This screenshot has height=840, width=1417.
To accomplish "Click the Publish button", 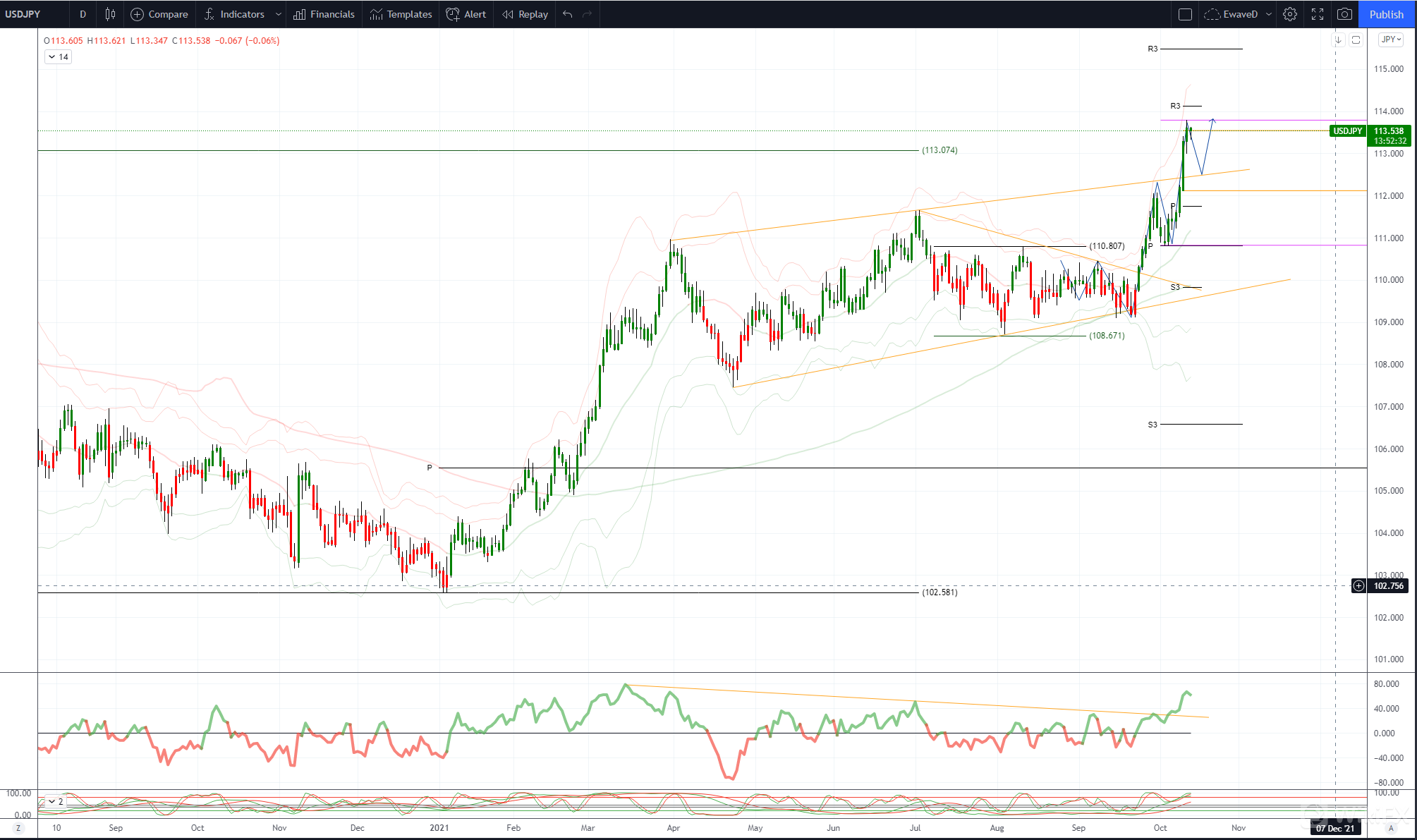I will point(1386,14).
